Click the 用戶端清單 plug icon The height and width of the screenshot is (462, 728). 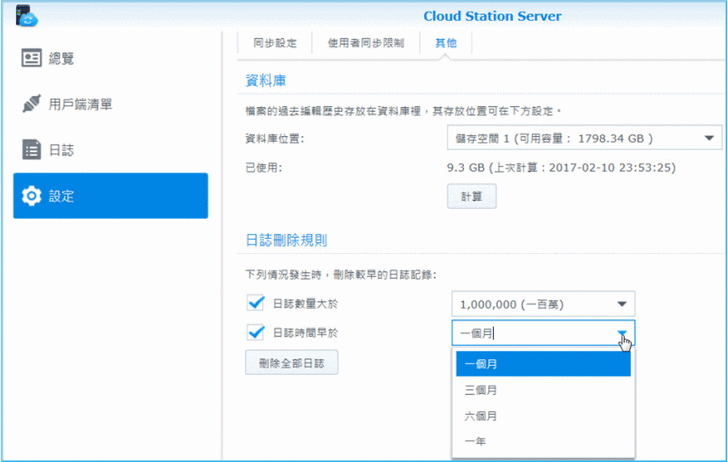[x=32, y=104]
